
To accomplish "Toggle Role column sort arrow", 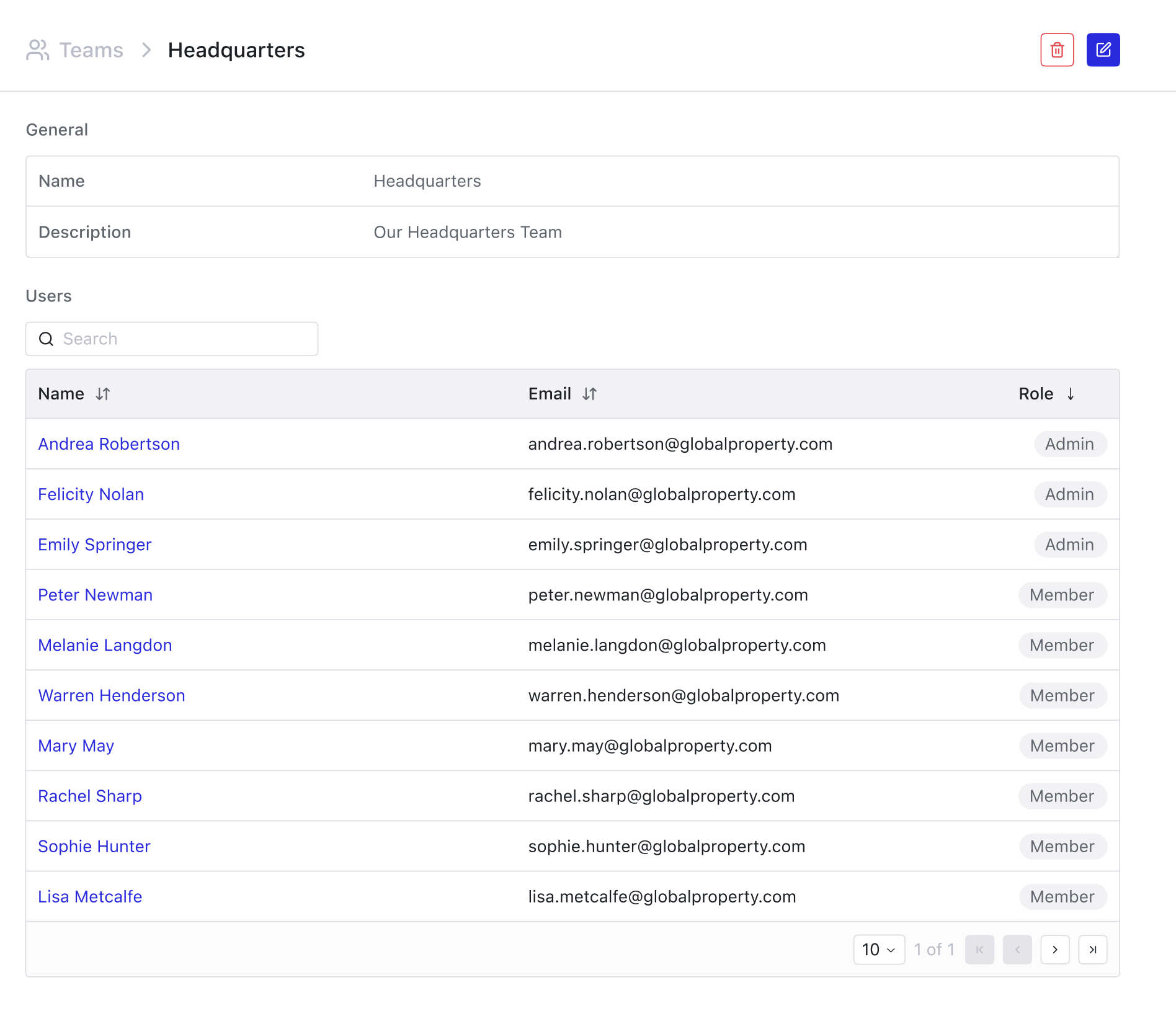I will coord(1071,394).
